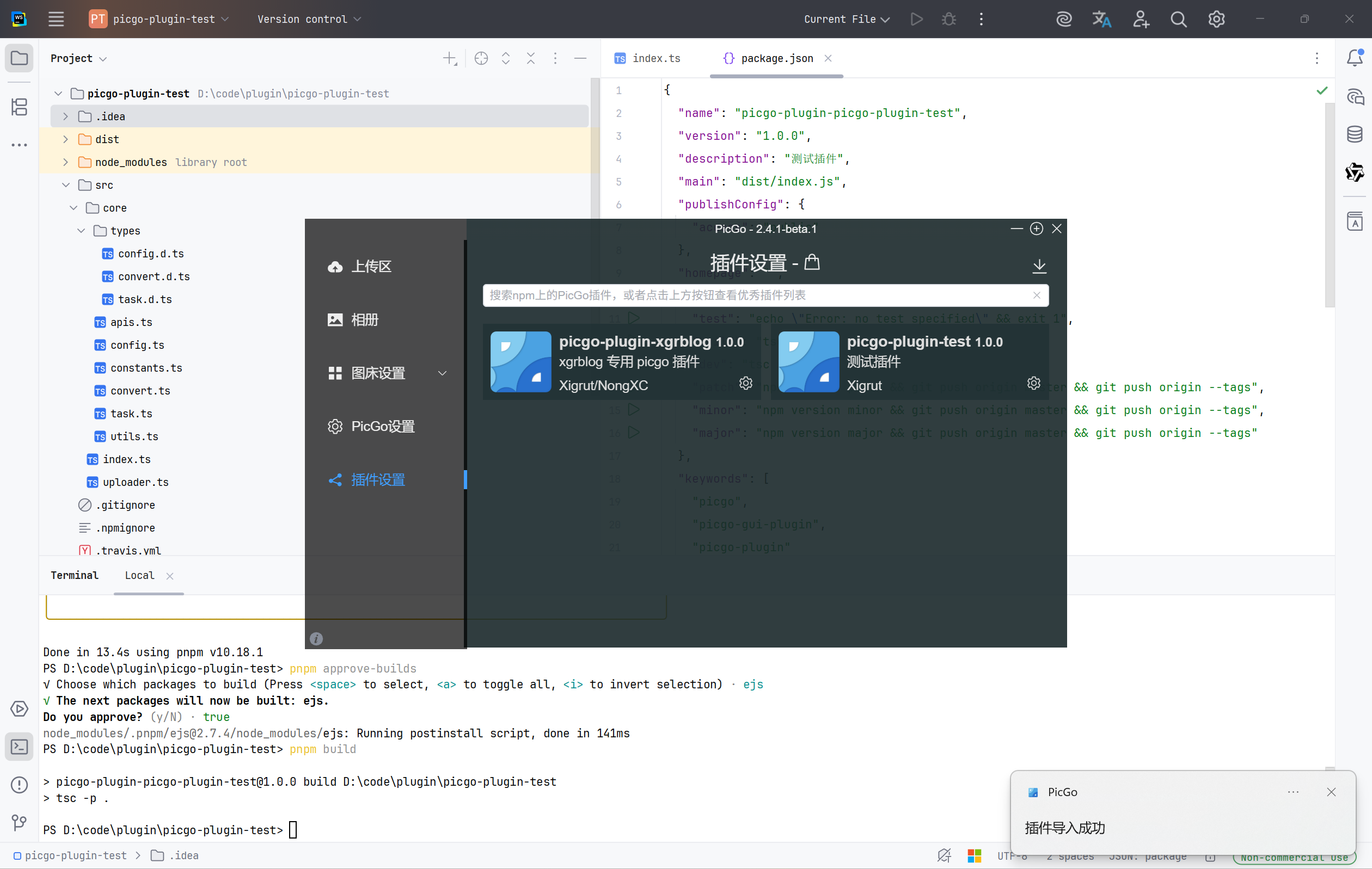
Task: Close the Local terminal tab
Action: [169, 576]
